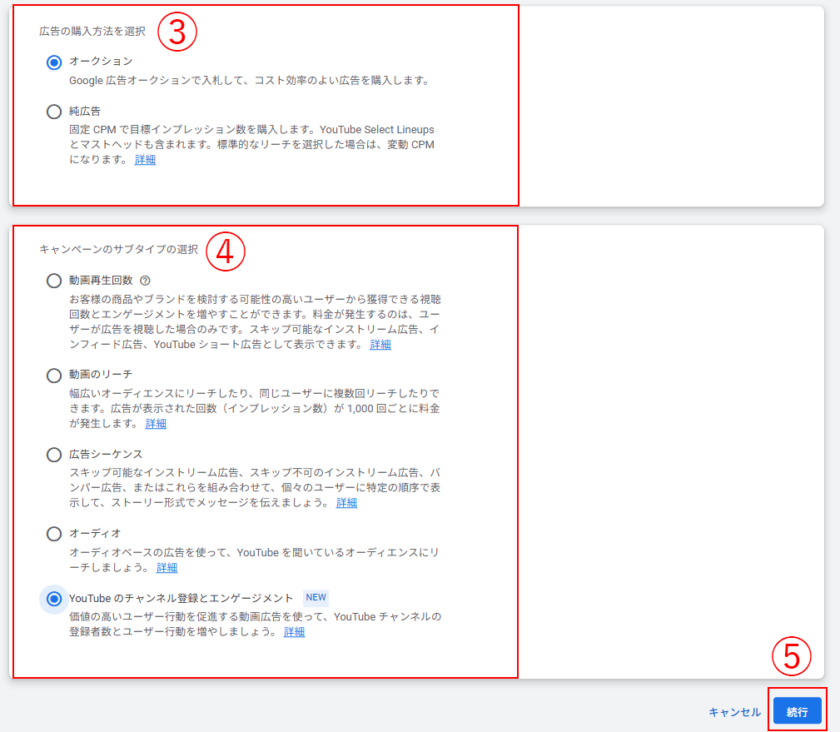
Task: Open 詳細 link for 広告シーケンス
Action: pos(346,502)
